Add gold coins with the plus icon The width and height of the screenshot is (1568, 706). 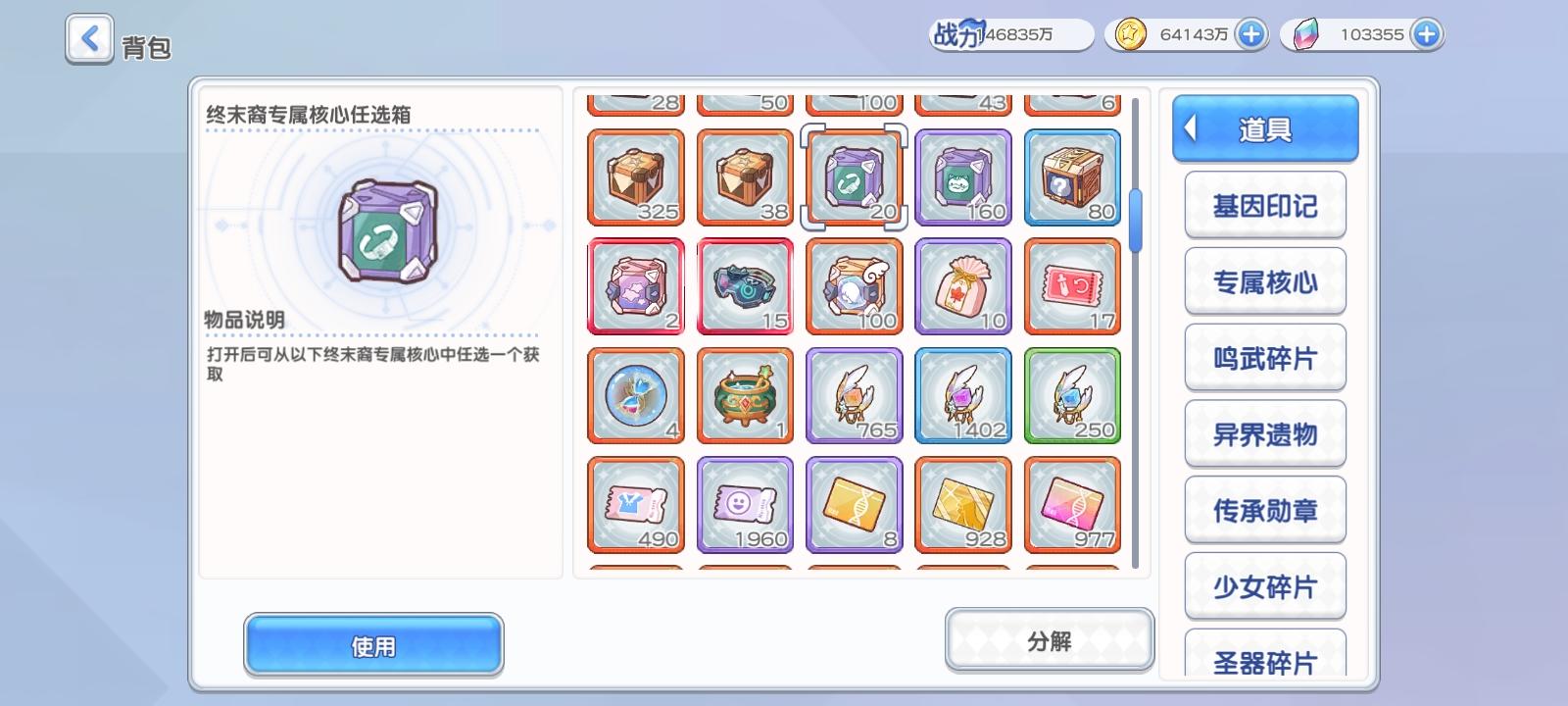click(x=1250, y=34)
